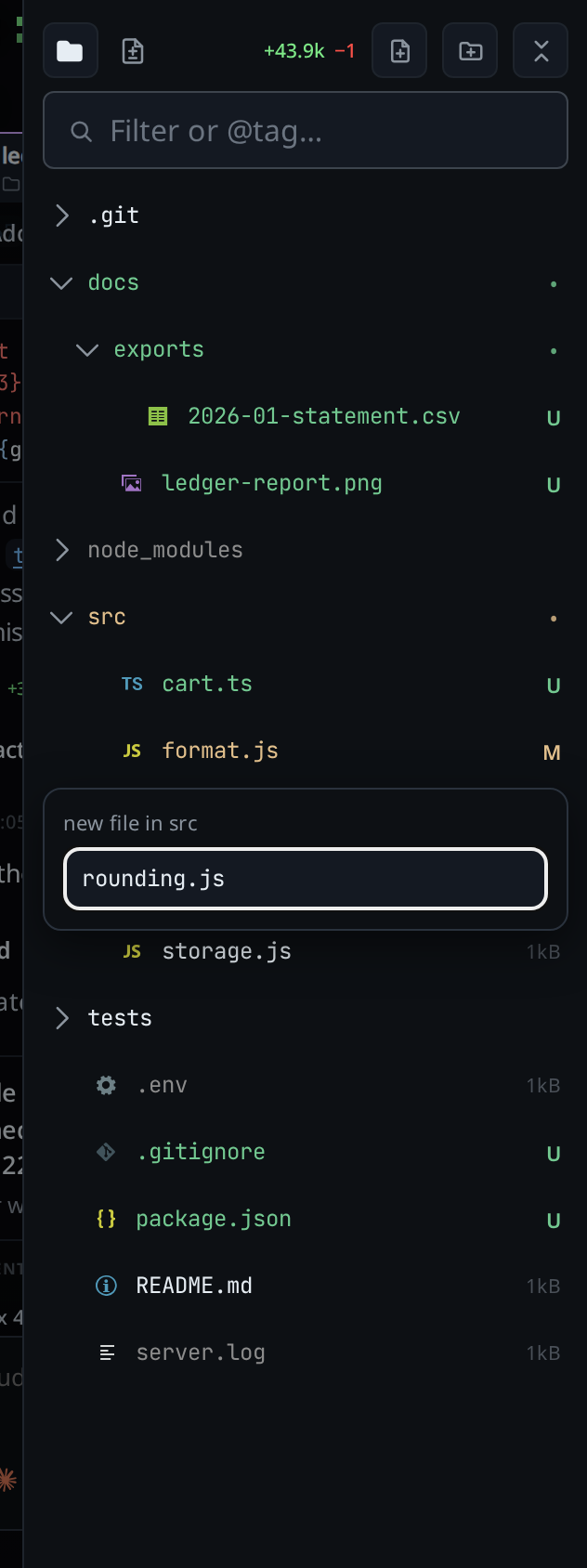Expand the tests folder chevron
Image resolution: width=587 pixels, height=1568 pixels.
coord(62,1018)
